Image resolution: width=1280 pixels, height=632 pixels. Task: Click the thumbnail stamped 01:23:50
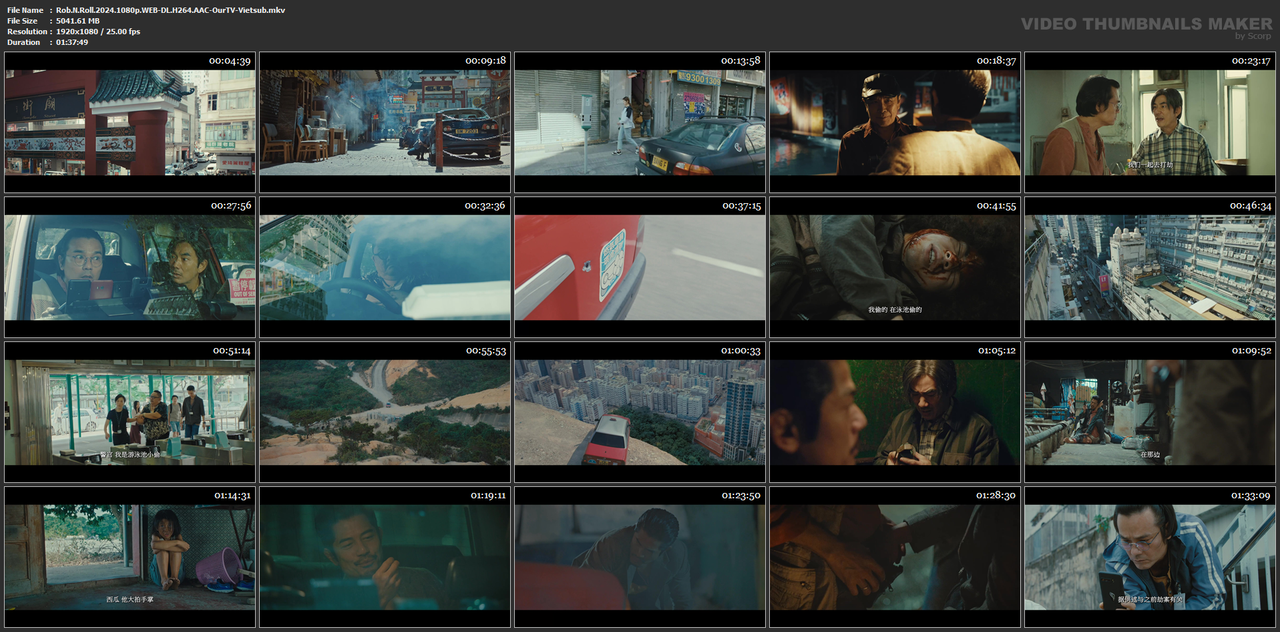click(x=640, y=557)
